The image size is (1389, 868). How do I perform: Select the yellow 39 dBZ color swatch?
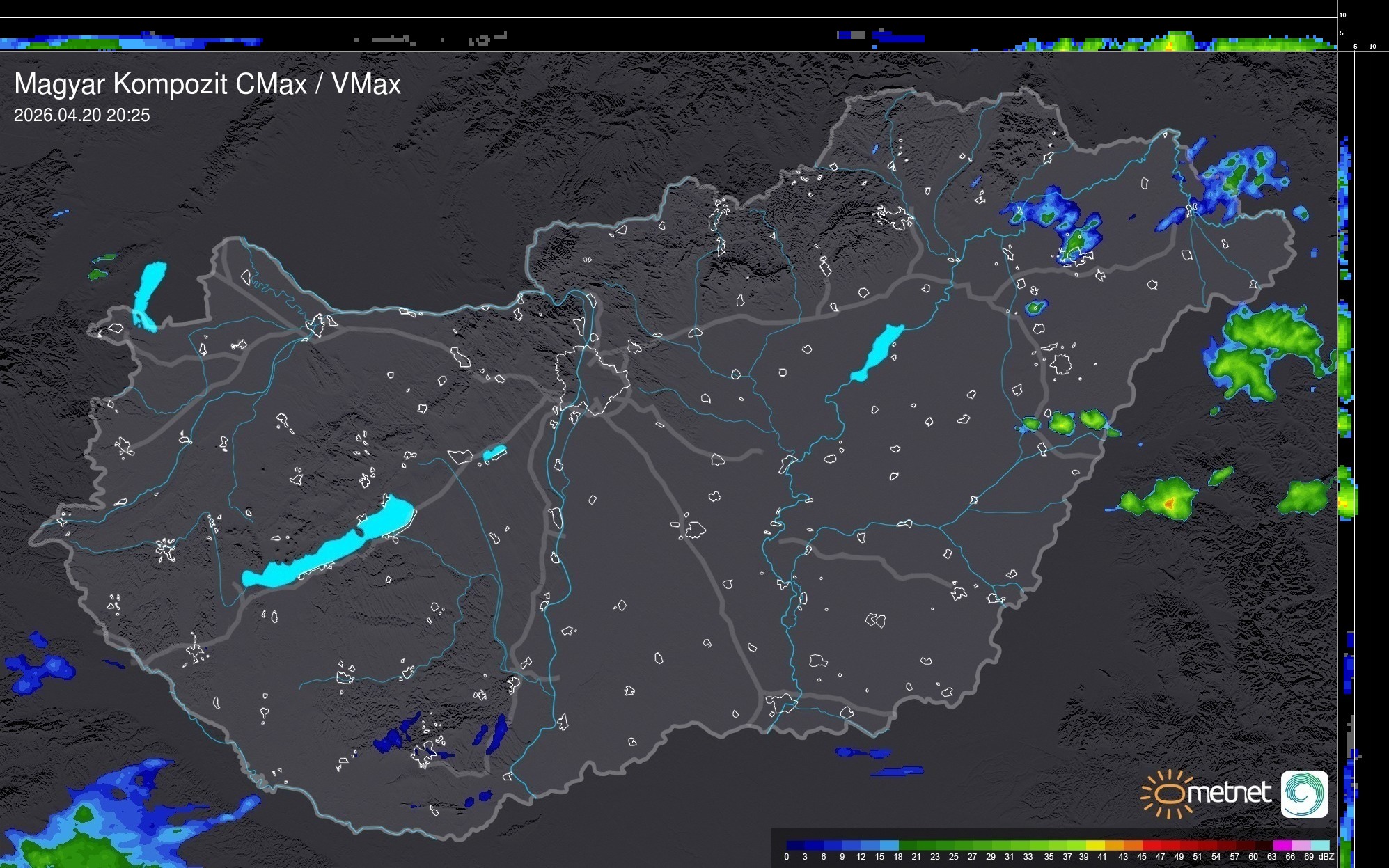1094,845
